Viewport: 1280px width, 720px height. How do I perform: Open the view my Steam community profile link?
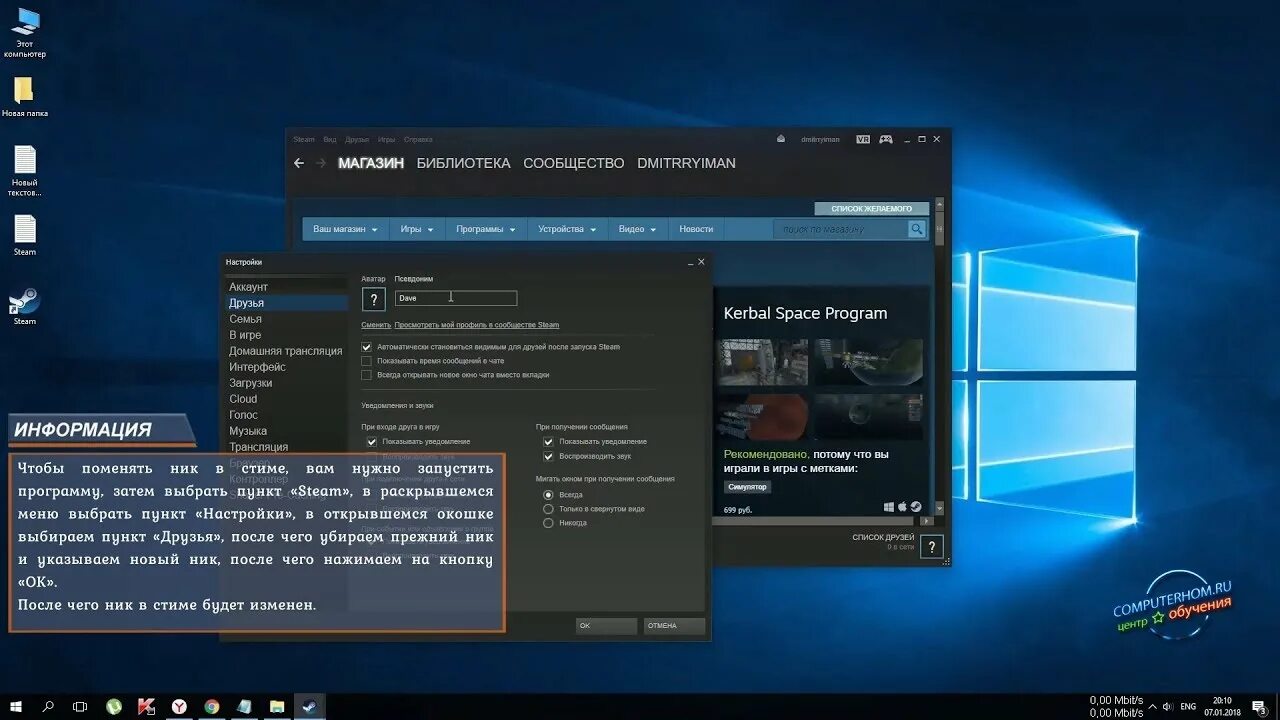click(477, 325)
